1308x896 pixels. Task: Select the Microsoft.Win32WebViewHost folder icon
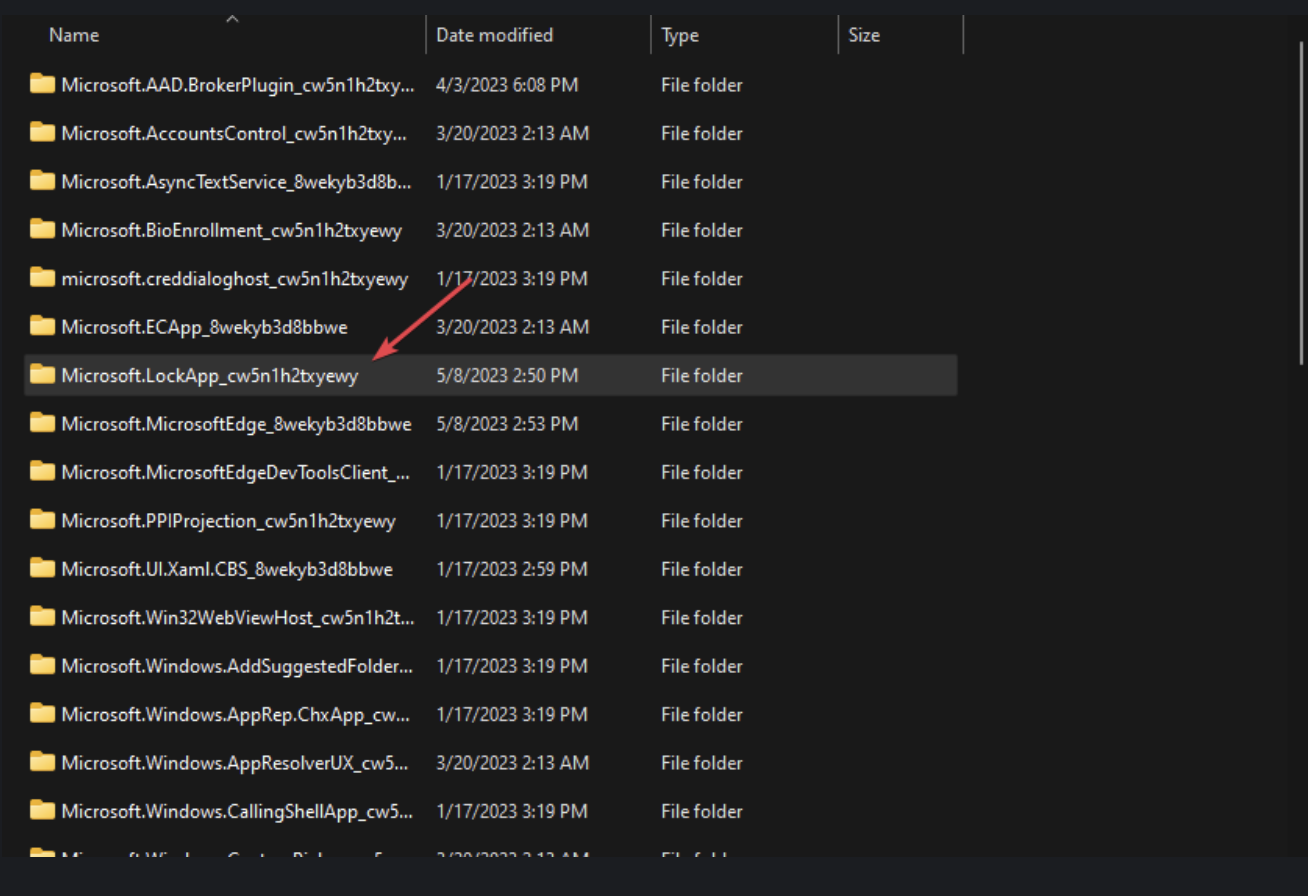(42, 617)
